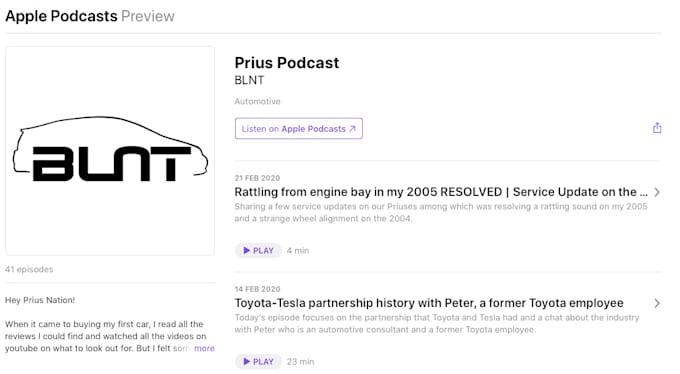Viewport: 680px width, 374px height.
Task: Click the Preview label in header
Action: [x=148, y=16]
